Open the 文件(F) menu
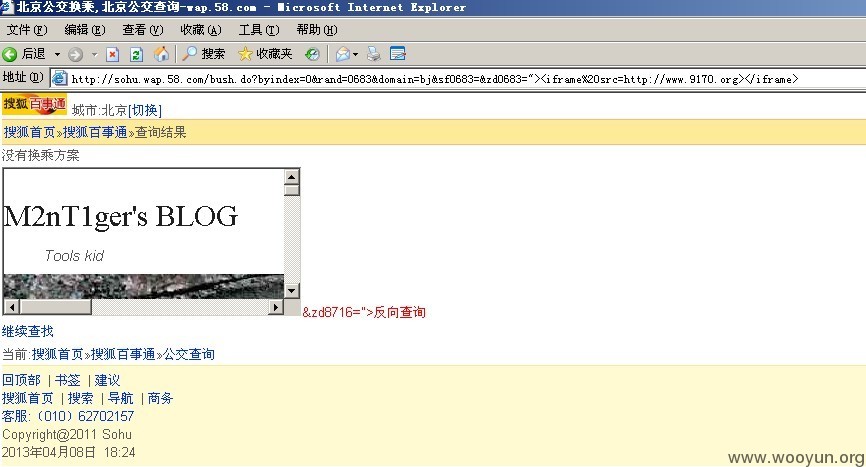This screenshot has width=866, height=467. 27,30
